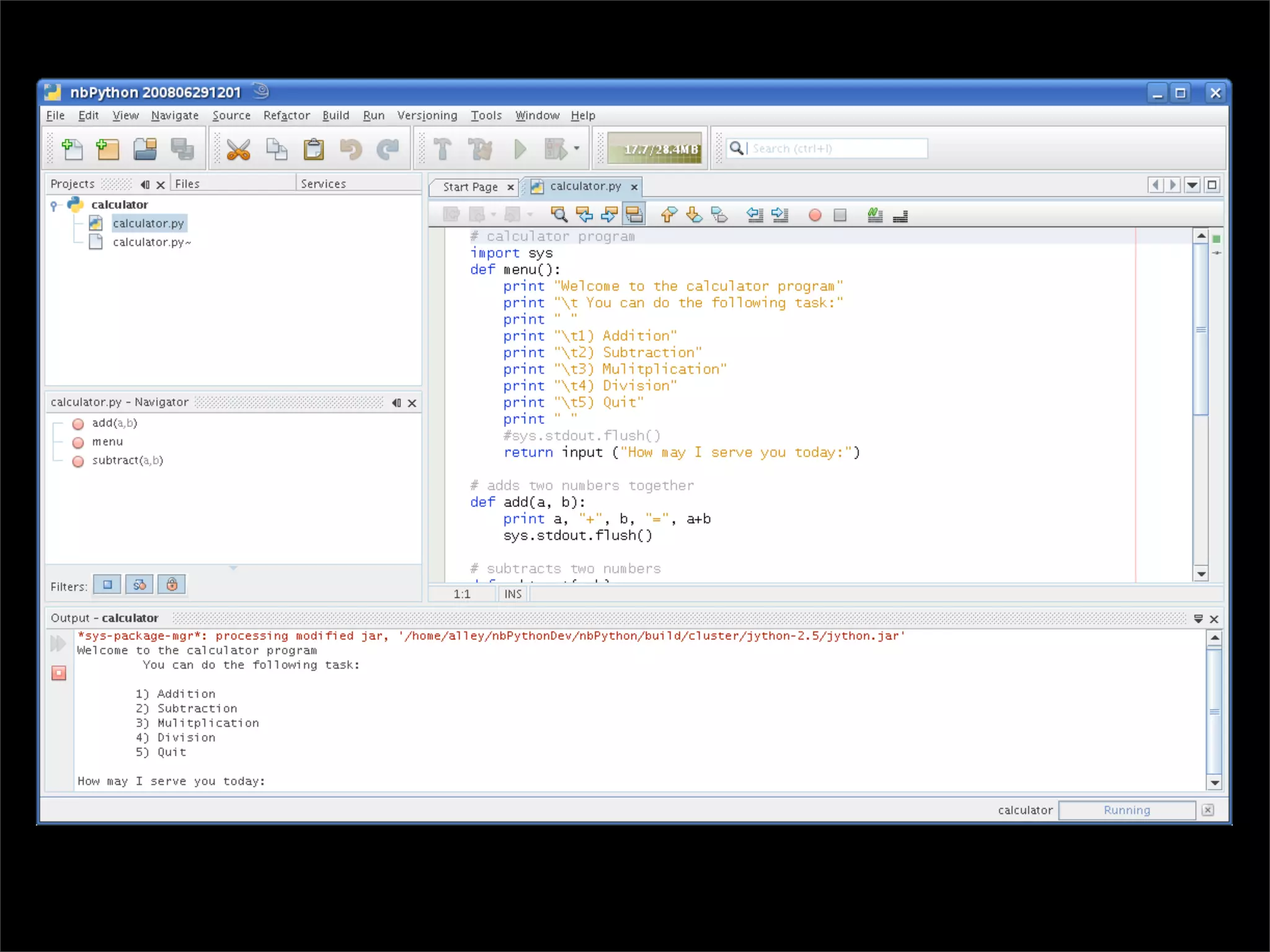The image size is (1270, 952).
Task: Click the red stop icon in Output
Action: click(x=59, y=673)
